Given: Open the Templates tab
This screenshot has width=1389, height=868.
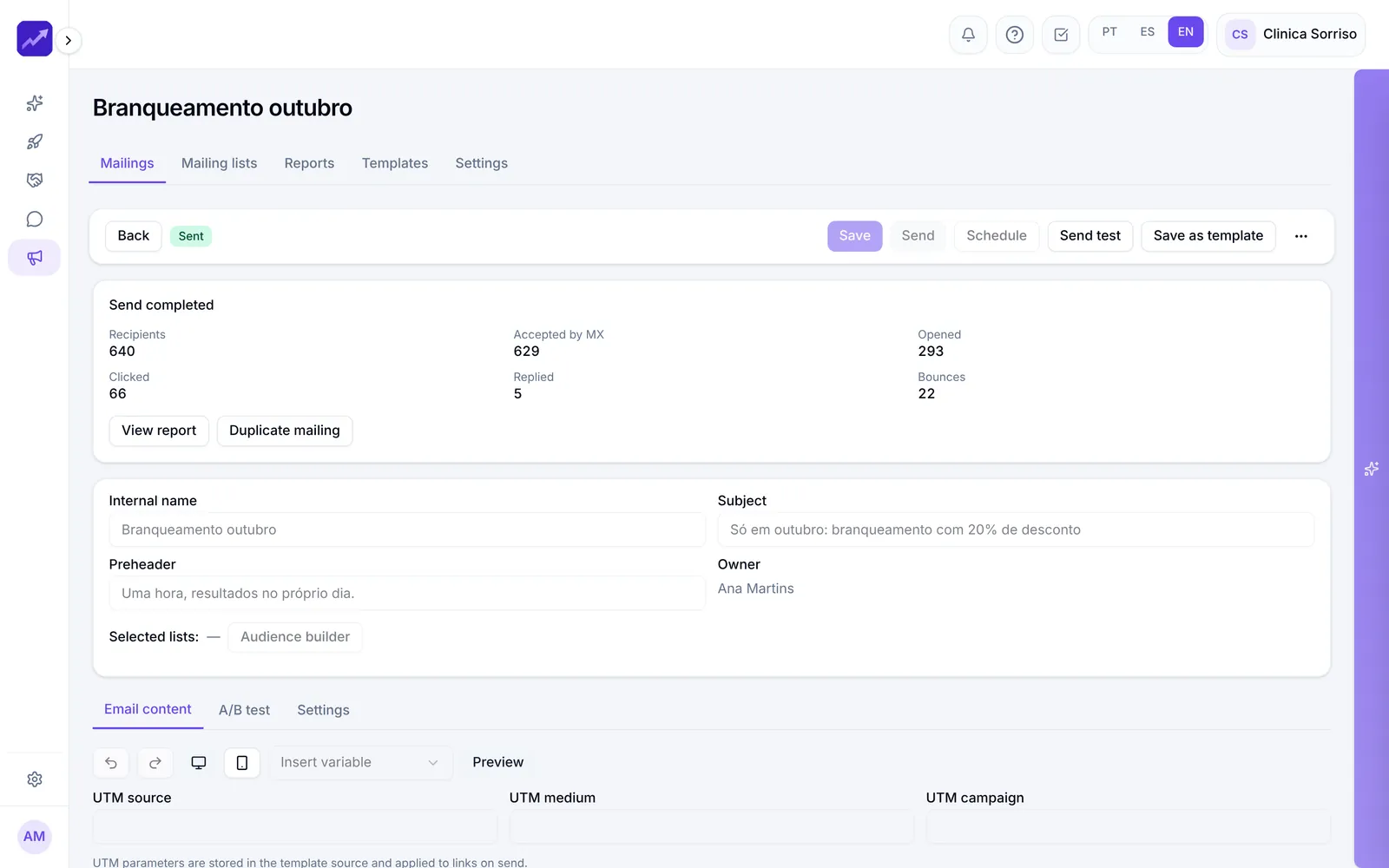Looking at the screenshot, I should pyautogui.click(x=395, y=163).
